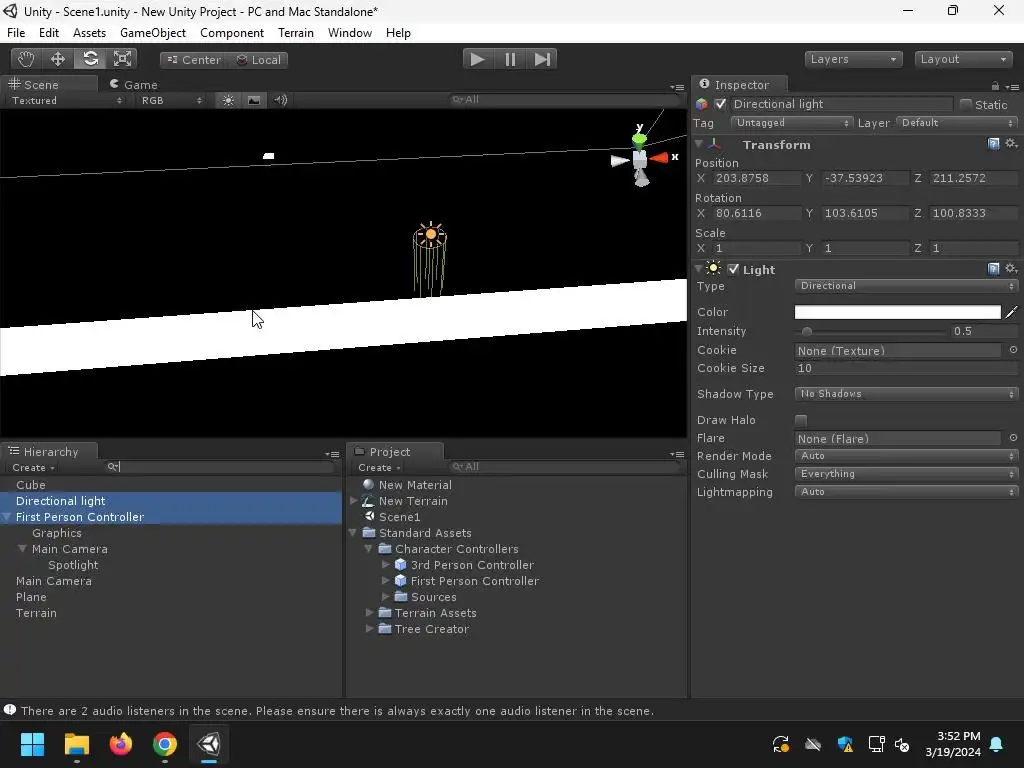Disable the Light component checkbox

pyautogui.click(x=733, y=269)
